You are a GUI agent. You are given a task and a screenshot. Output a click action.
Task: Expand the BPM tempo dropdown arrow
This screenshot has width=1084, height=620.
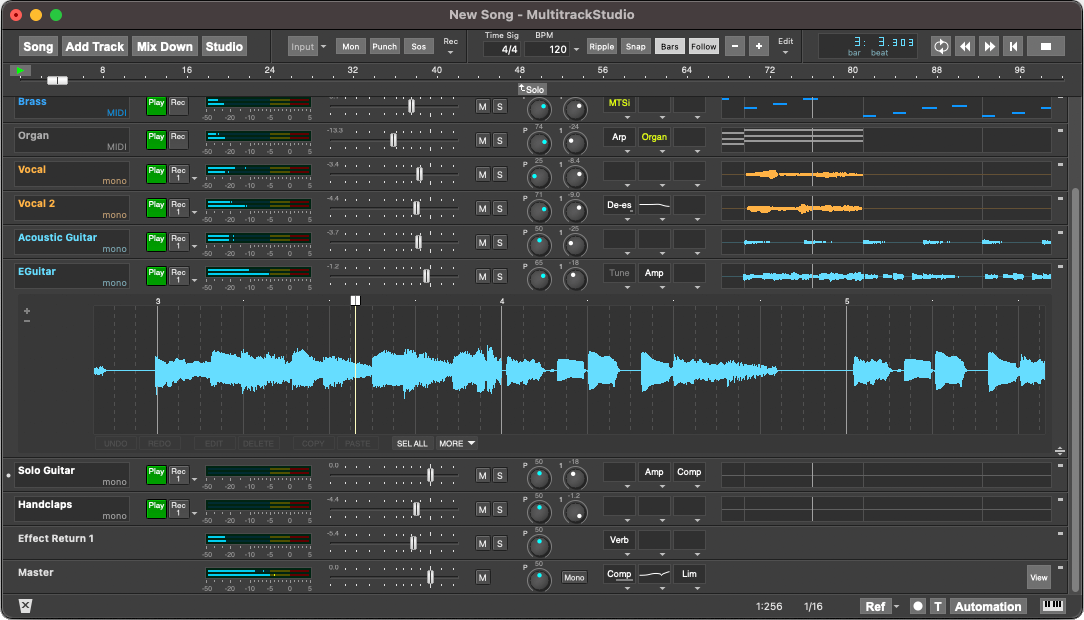576,50
